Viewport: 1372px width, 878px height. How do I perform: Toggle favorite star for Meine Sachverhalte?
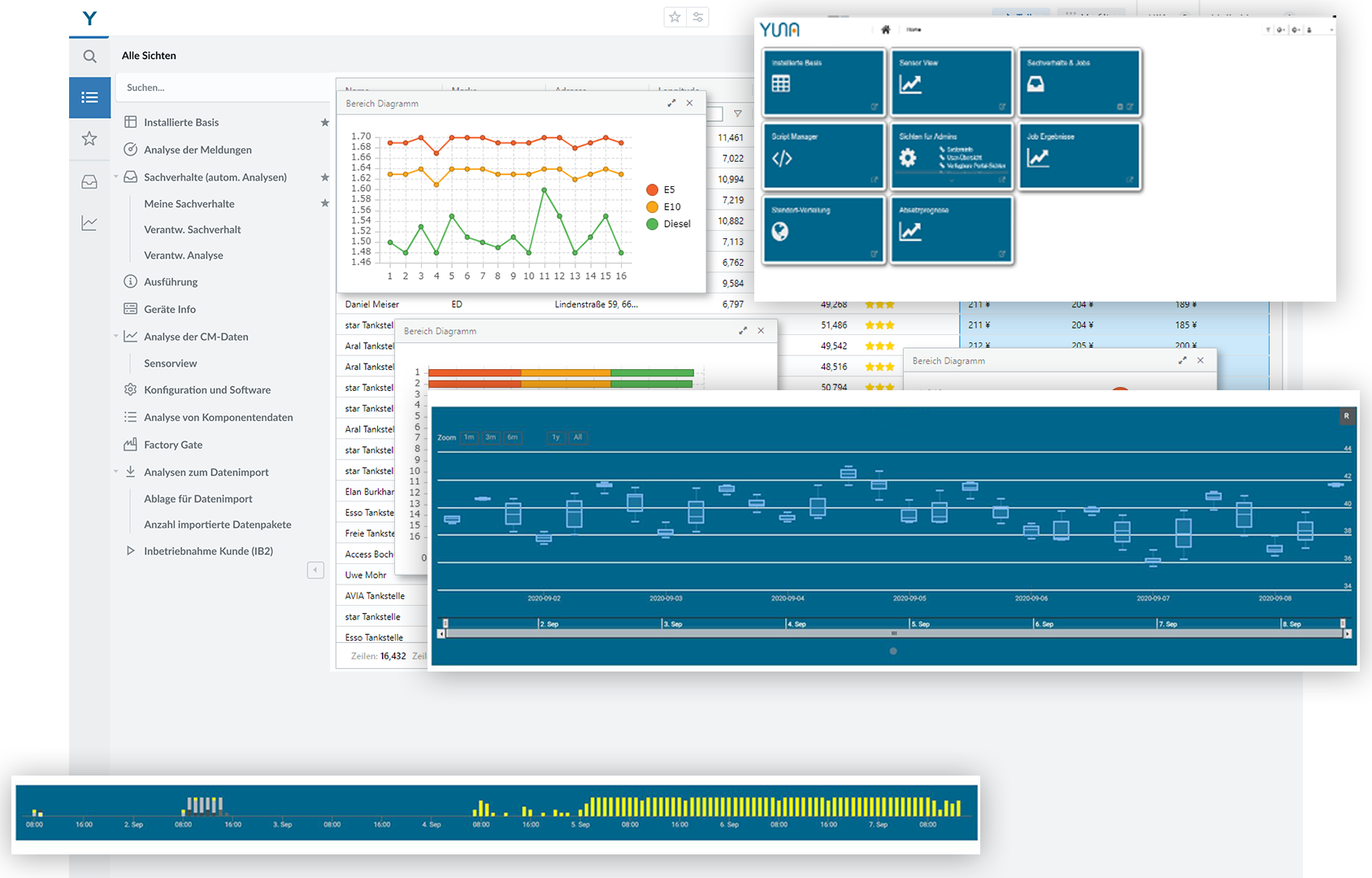tap(324, 203)
